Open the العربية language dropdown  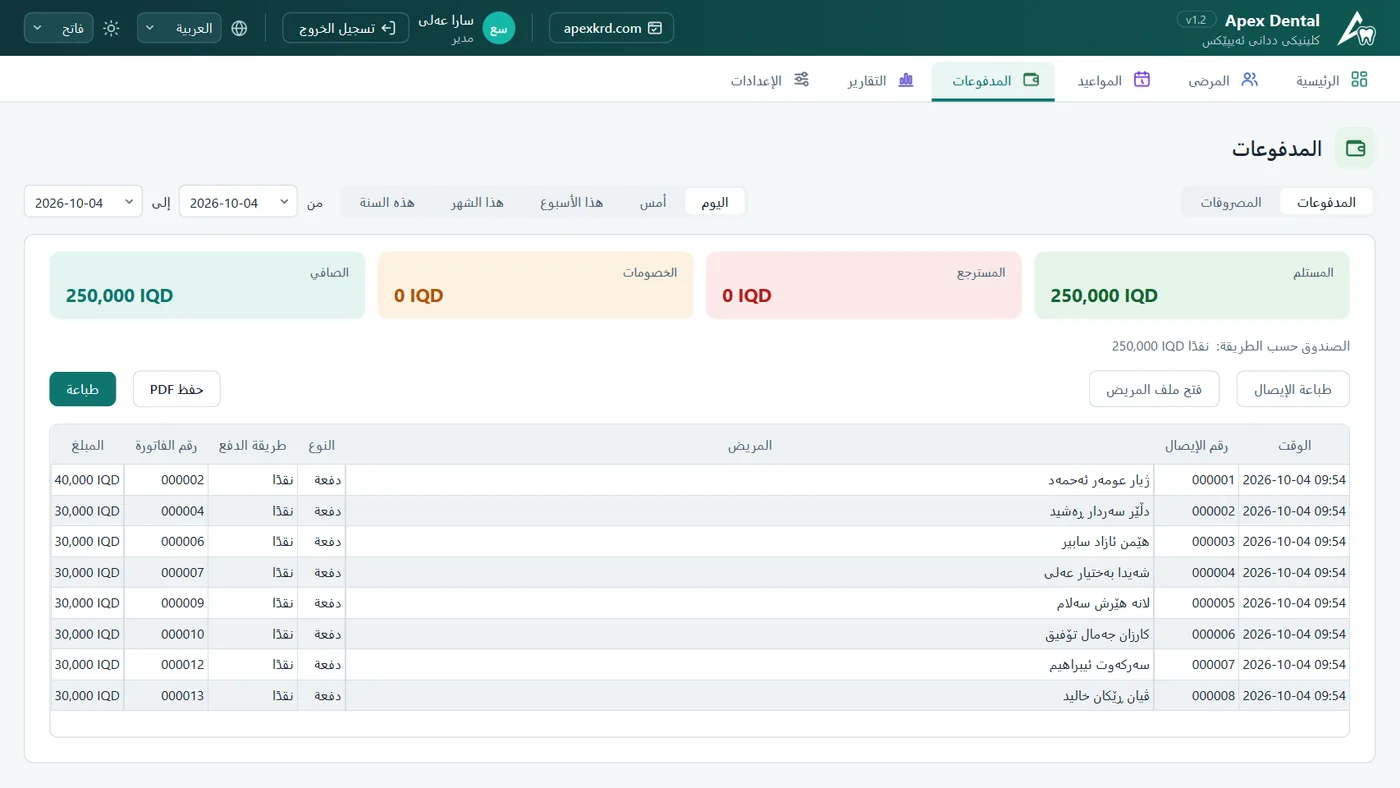coord(179,28)
